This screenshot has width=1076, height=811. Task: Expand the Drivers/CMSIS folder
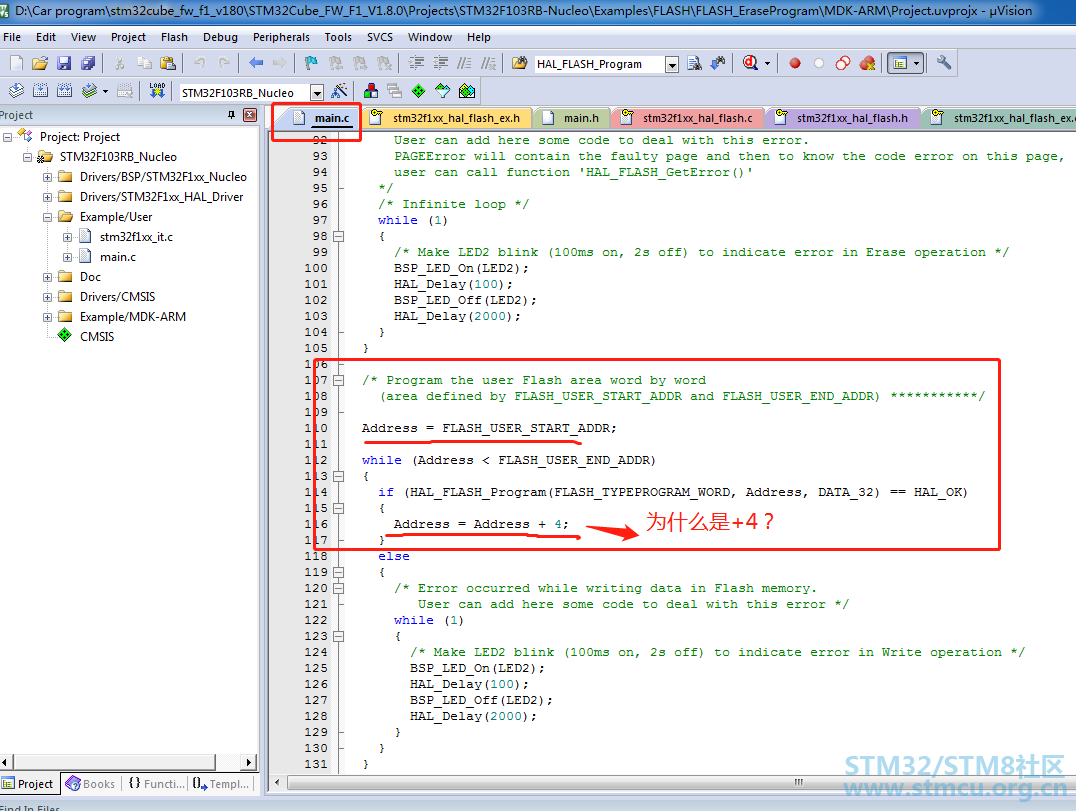pyautogui.click(x=47, y=297)
